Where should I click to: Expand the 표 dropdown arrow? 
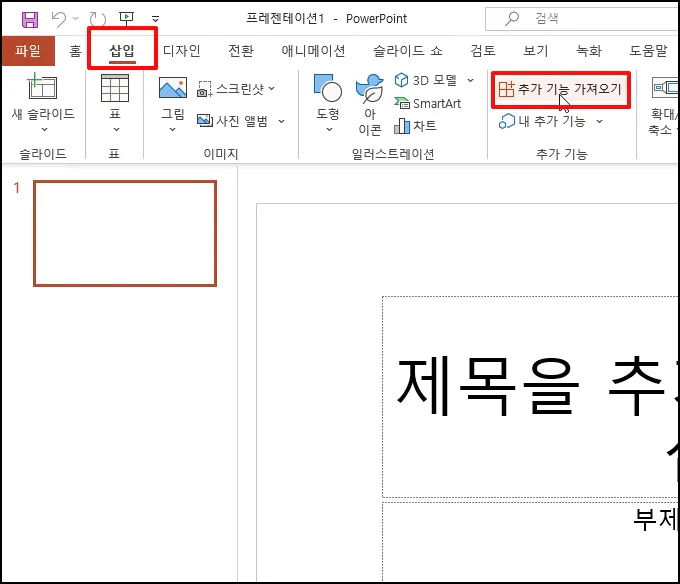tap(116, 129)
